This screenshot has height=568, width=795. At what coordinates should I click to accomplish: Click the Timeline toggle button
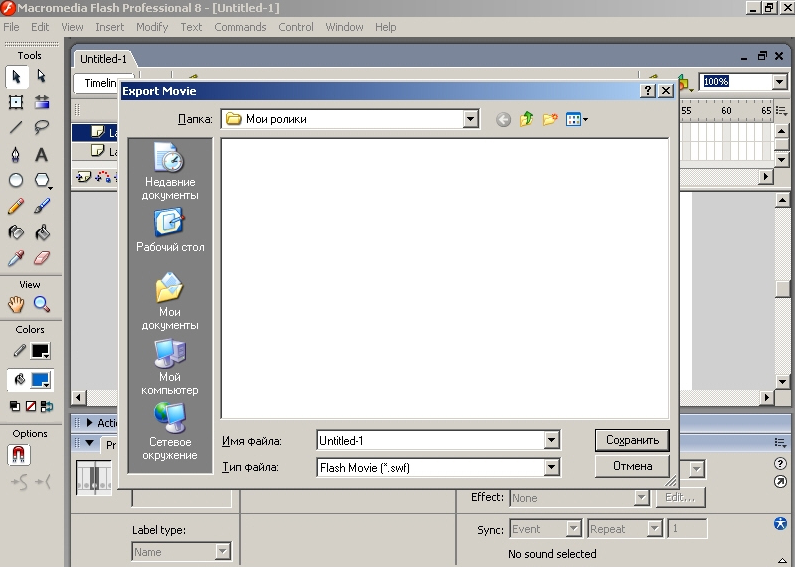[x=96, y=83]
